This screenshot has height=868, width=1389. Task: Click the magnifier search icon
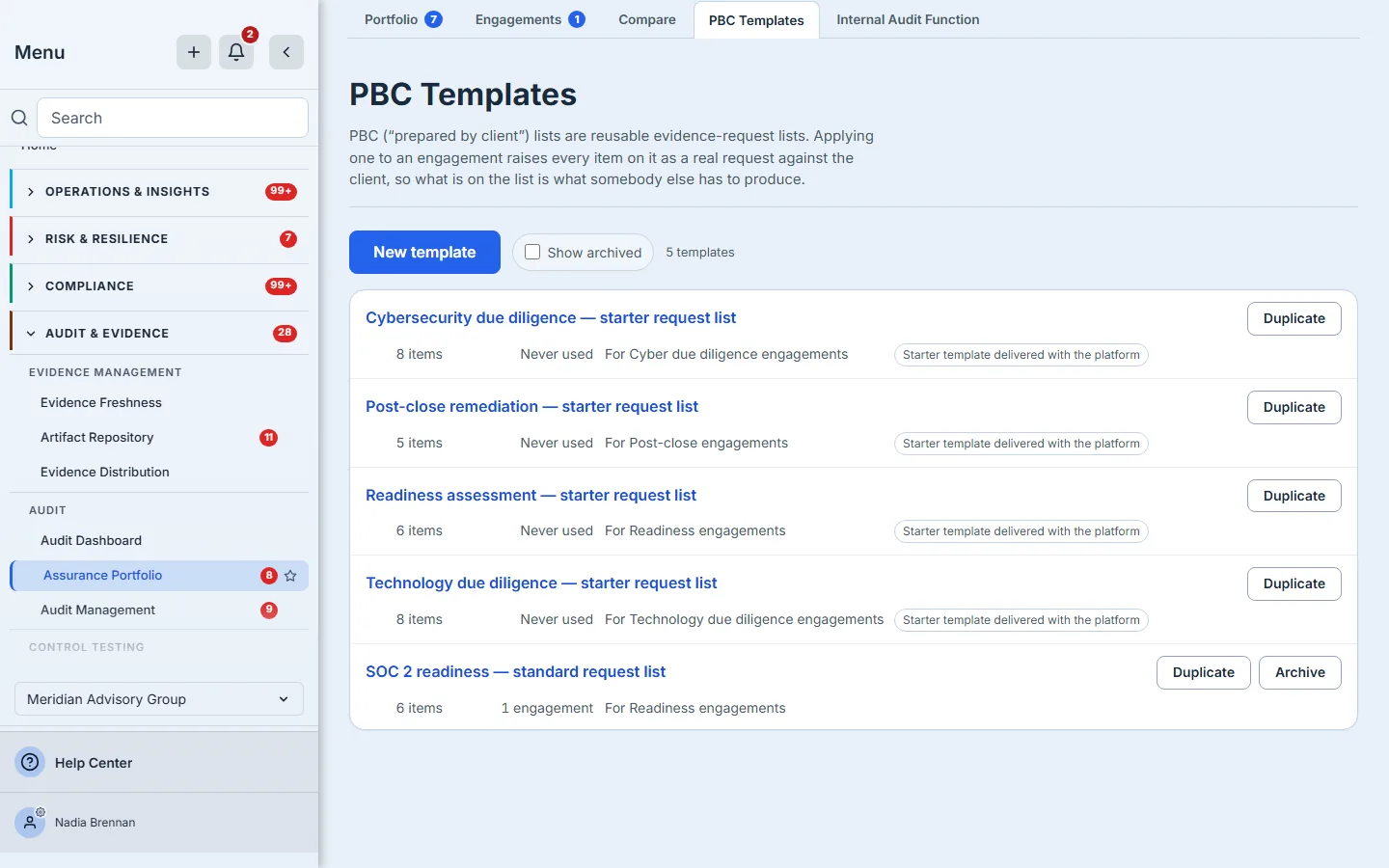[x=19, y=118]
